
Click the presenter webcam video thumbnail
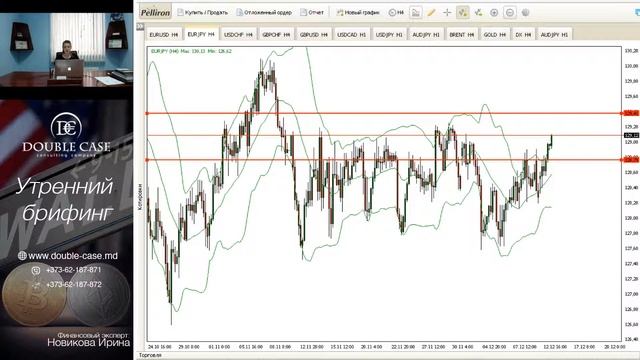pyautogui.click(x=66, y=50)
